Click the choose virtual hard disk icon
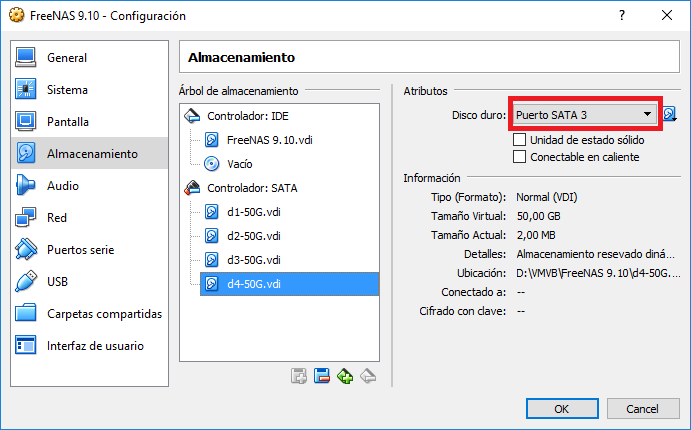Viewport: 691px width, 430px height. pyautogui.click(x=670, y=114)
